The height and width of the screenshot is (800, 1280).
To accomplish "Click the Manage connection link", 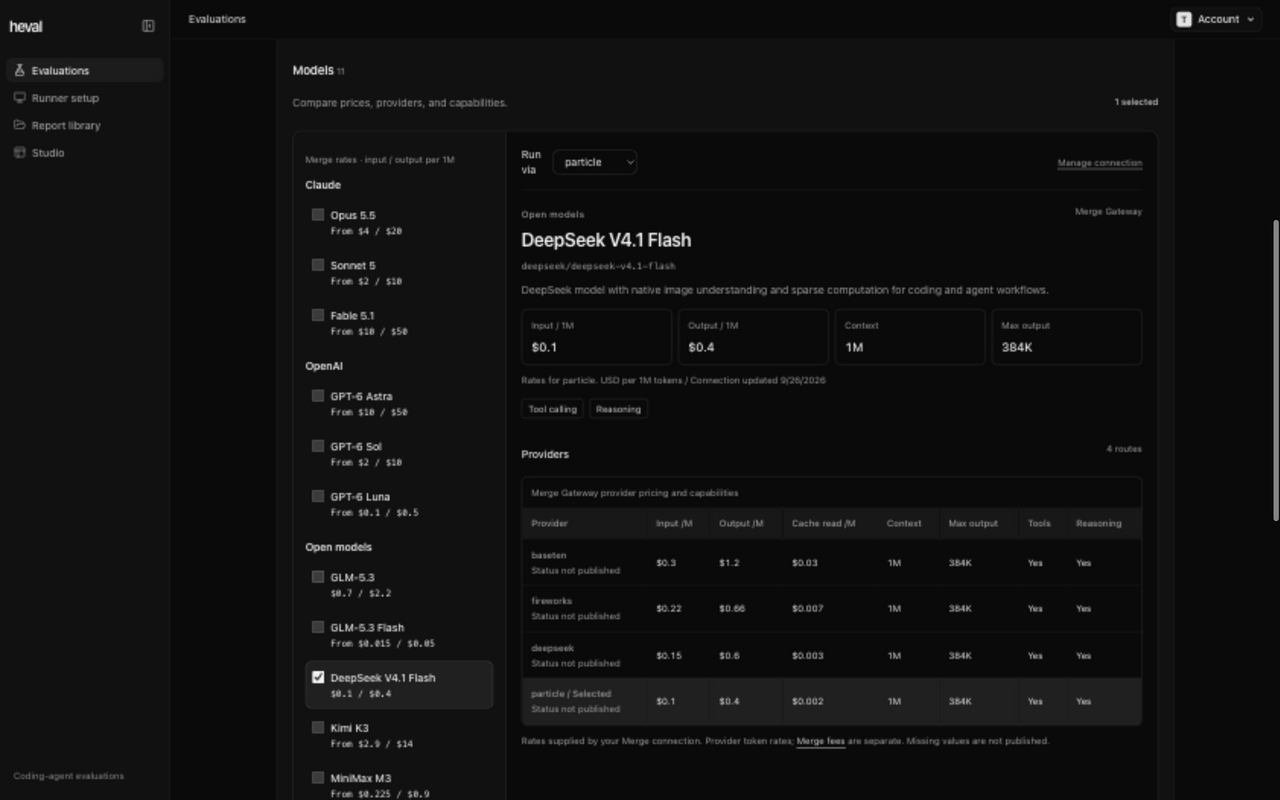I will [x=1100, y=163].
